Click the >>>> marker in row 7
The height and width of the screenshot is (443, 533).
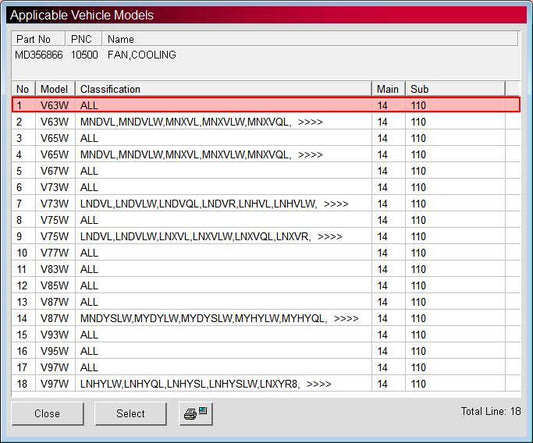336,204
